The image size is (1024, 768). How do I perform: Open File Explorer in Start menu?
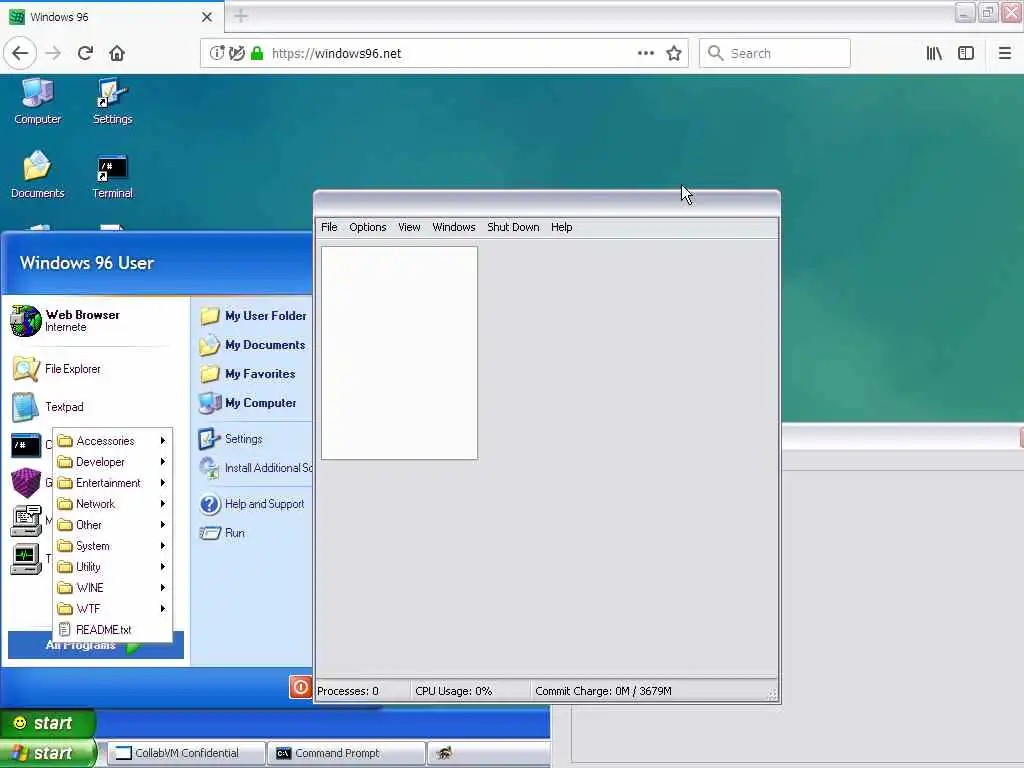(x=57, y=369)
